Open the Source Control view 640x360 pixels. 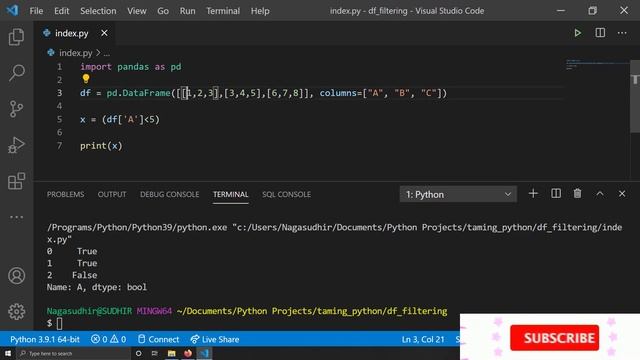(16, 109)
